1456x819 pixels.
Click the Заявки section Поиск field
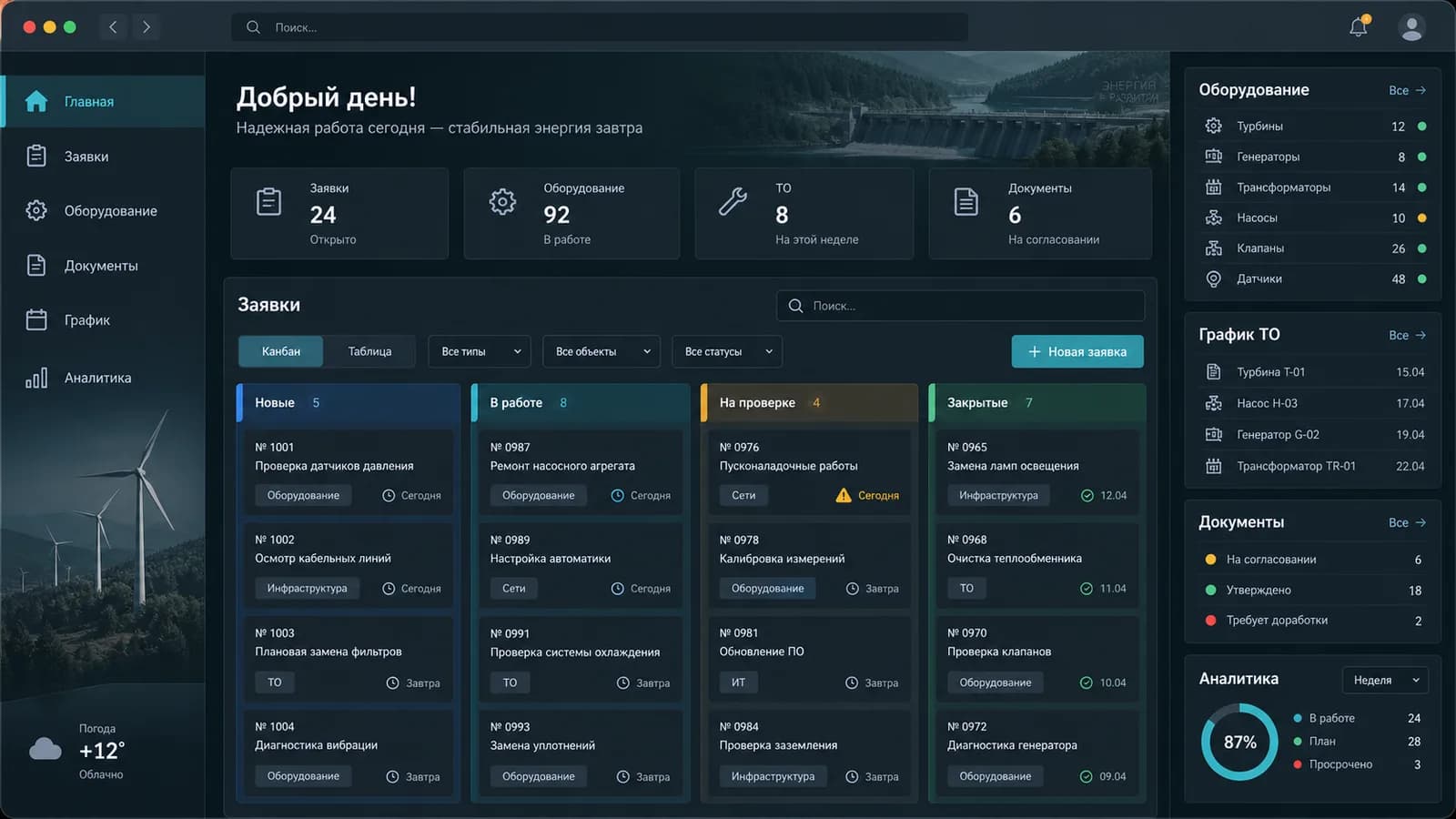pyautogui.click(x=960, y=306)
